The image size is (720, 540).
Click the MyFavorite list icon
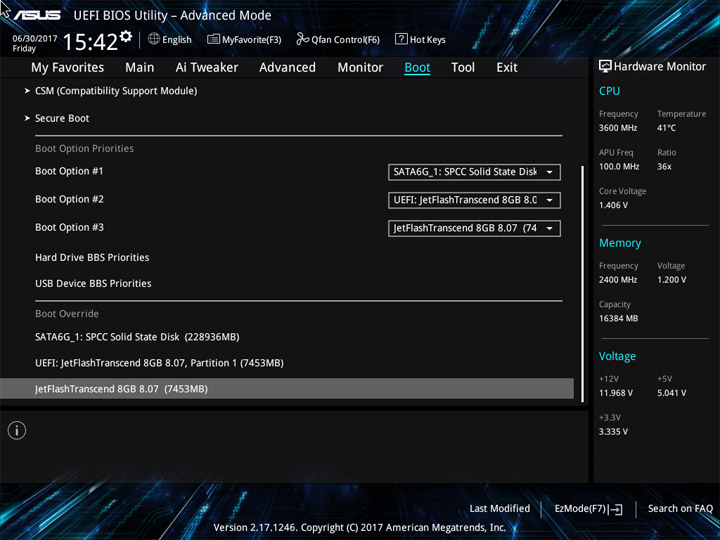pyautogui.click(x=213, y=39)
